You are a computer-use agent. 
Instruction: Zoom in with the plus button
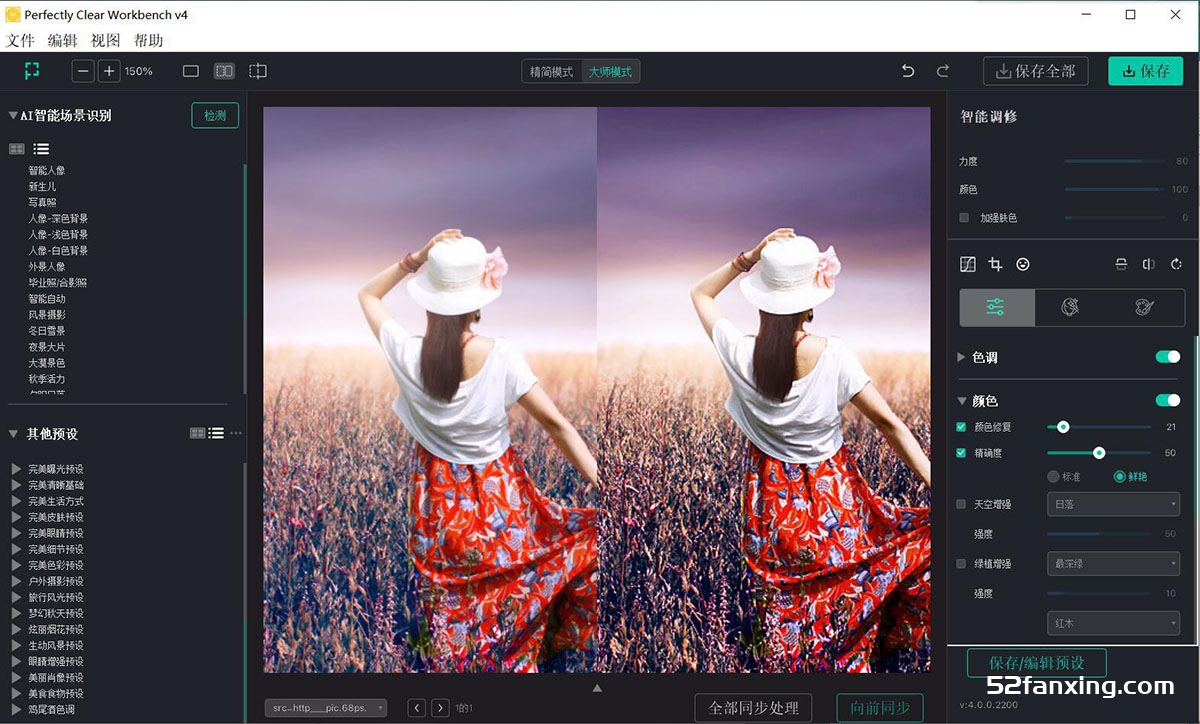109,71
